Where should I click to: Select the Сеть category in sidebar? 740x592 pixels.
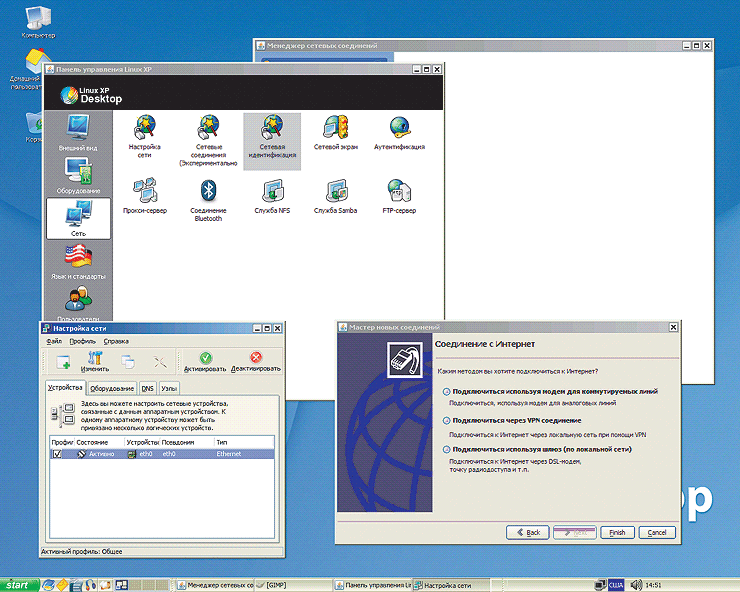point(78,218)
